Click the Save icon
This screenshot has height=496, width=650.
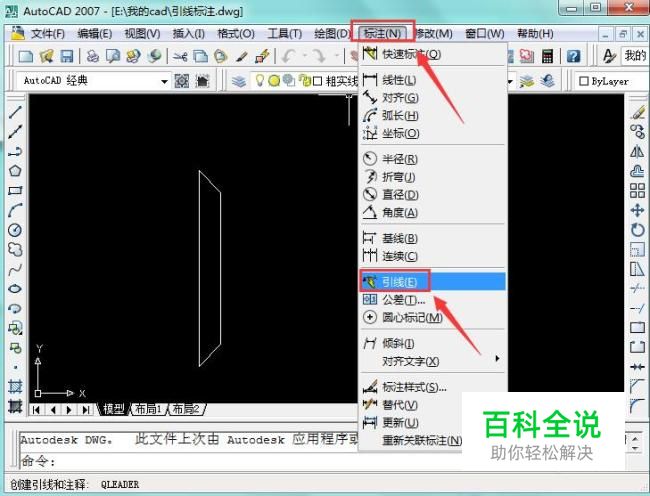click(67, 56)
